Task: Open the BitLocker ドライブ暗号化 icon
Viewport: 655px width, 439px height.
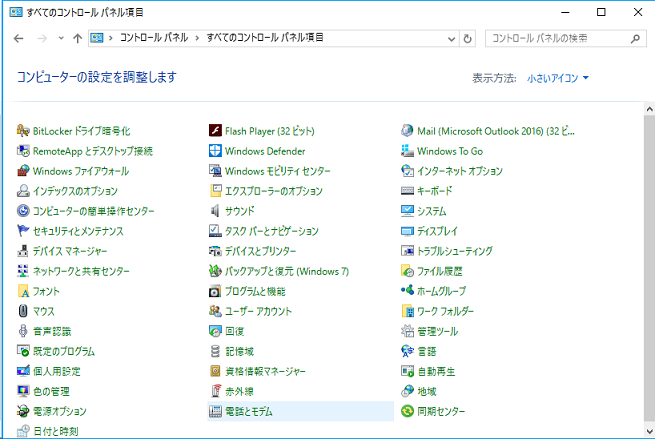Action: [23, 131]
